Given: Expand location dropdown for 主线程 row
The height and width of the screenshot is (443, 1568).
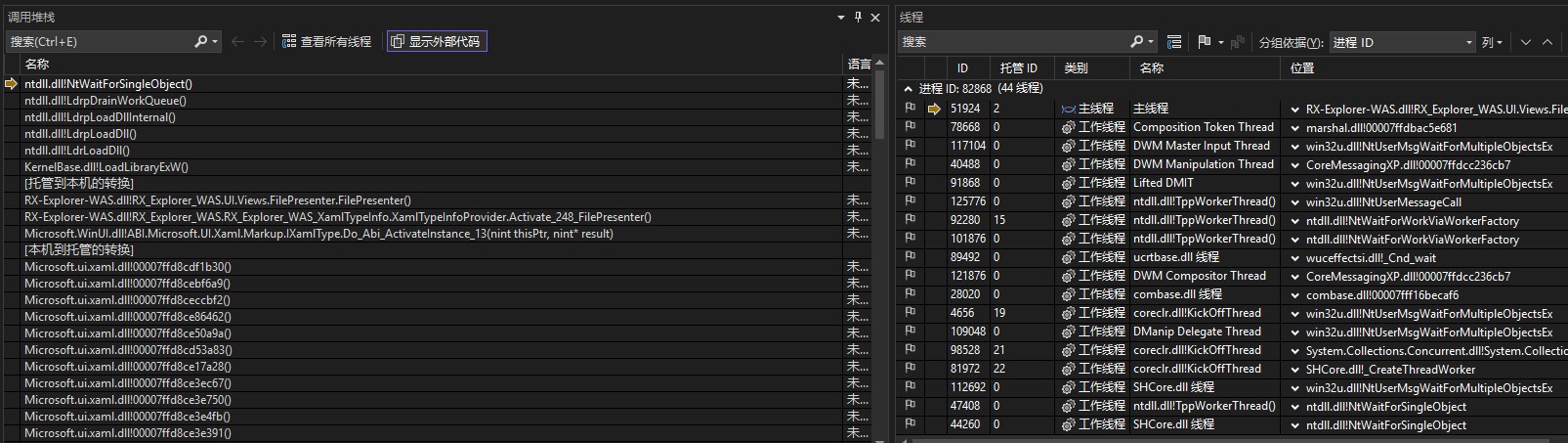Looking at the screenshot, I should pos(1295,110).
